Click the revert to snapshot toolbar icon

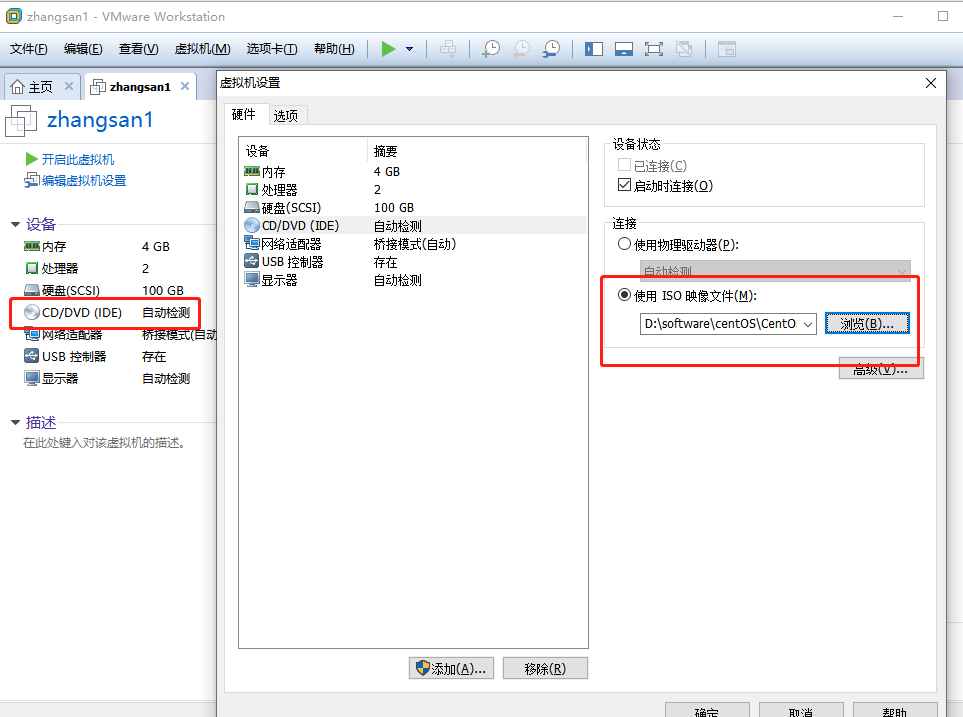coord(521,49)
